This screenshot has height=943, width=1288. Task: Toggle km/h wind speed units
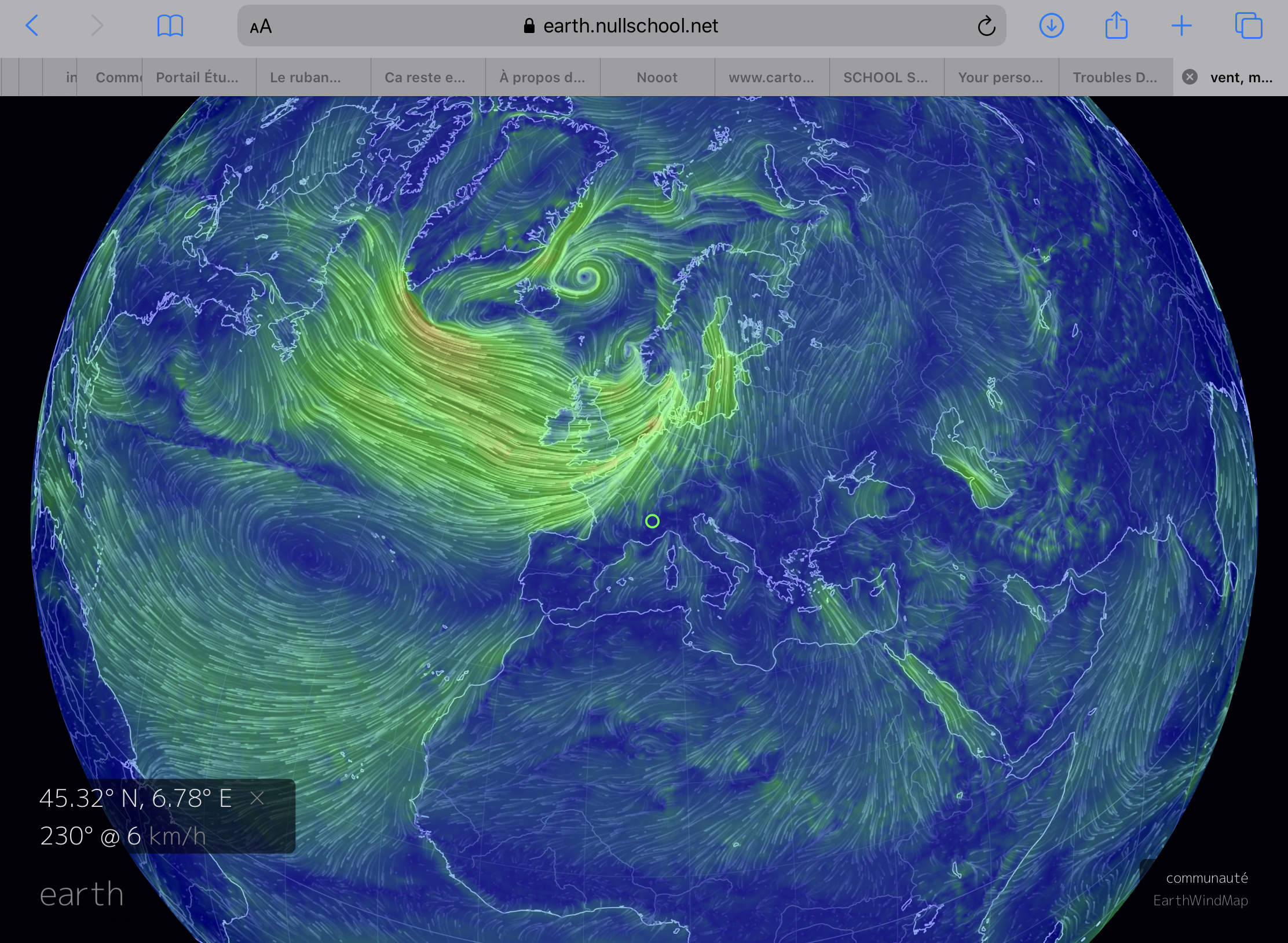[x=177, y=836]
